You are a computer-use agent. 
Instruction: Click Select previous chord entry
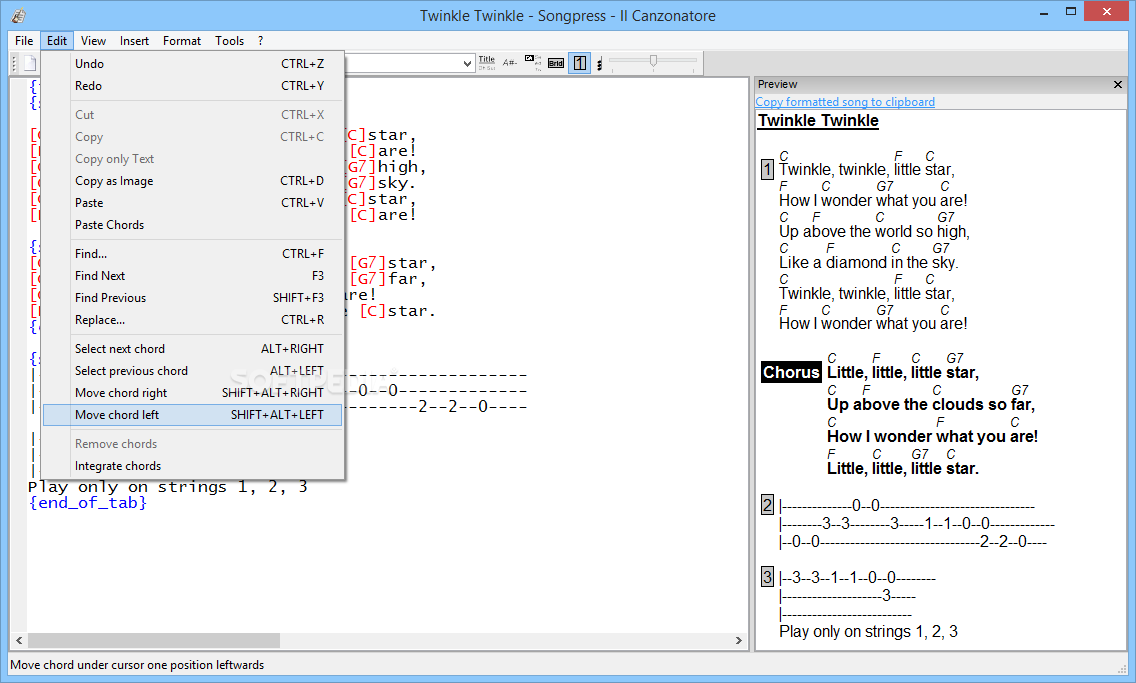click(x=193, y=371)
